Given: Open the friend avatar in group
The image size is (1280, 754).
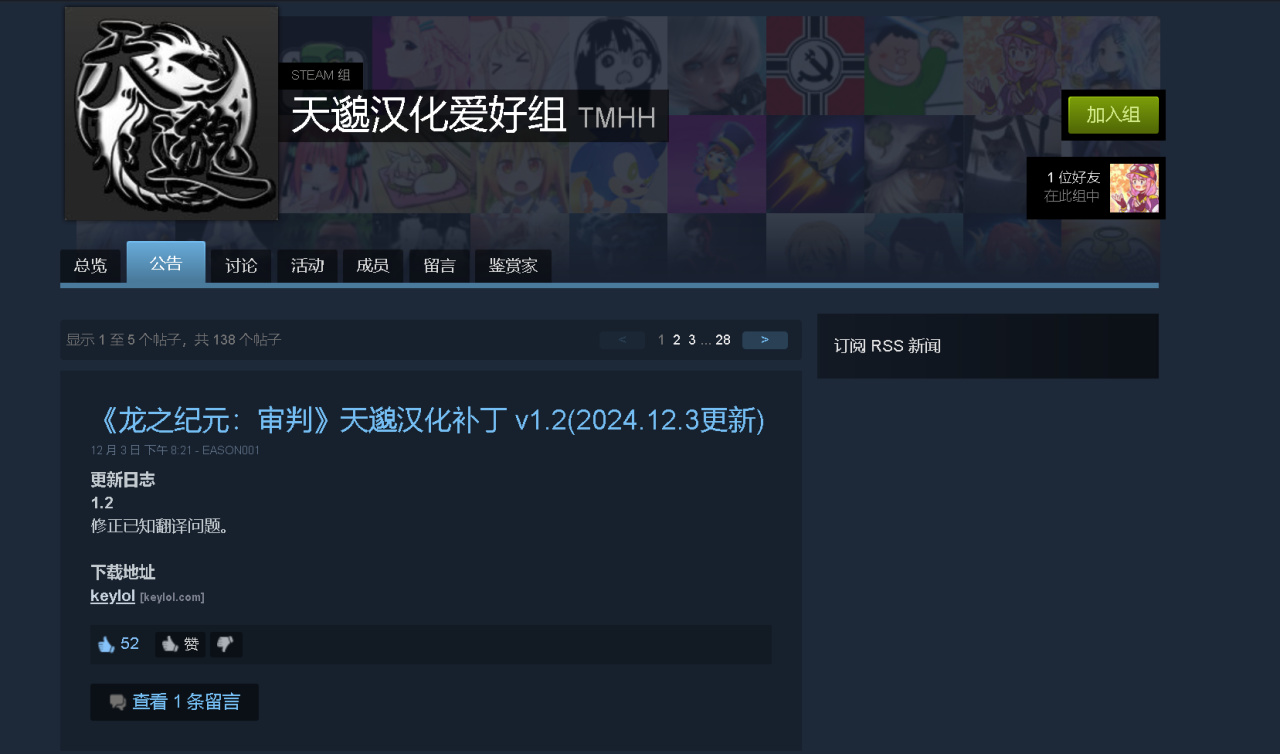Looking at the screenshot, I should coord(1134,188).
